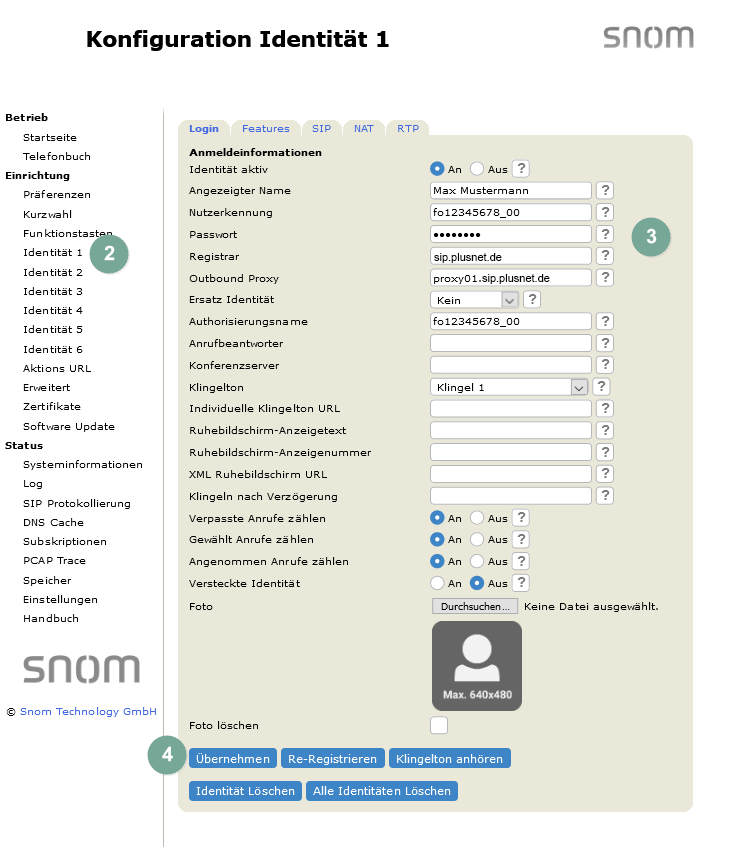Screen dimensions: 738x847
Task: Open help for Klingeln nach Verzögerung
Action: pos(605,496)
